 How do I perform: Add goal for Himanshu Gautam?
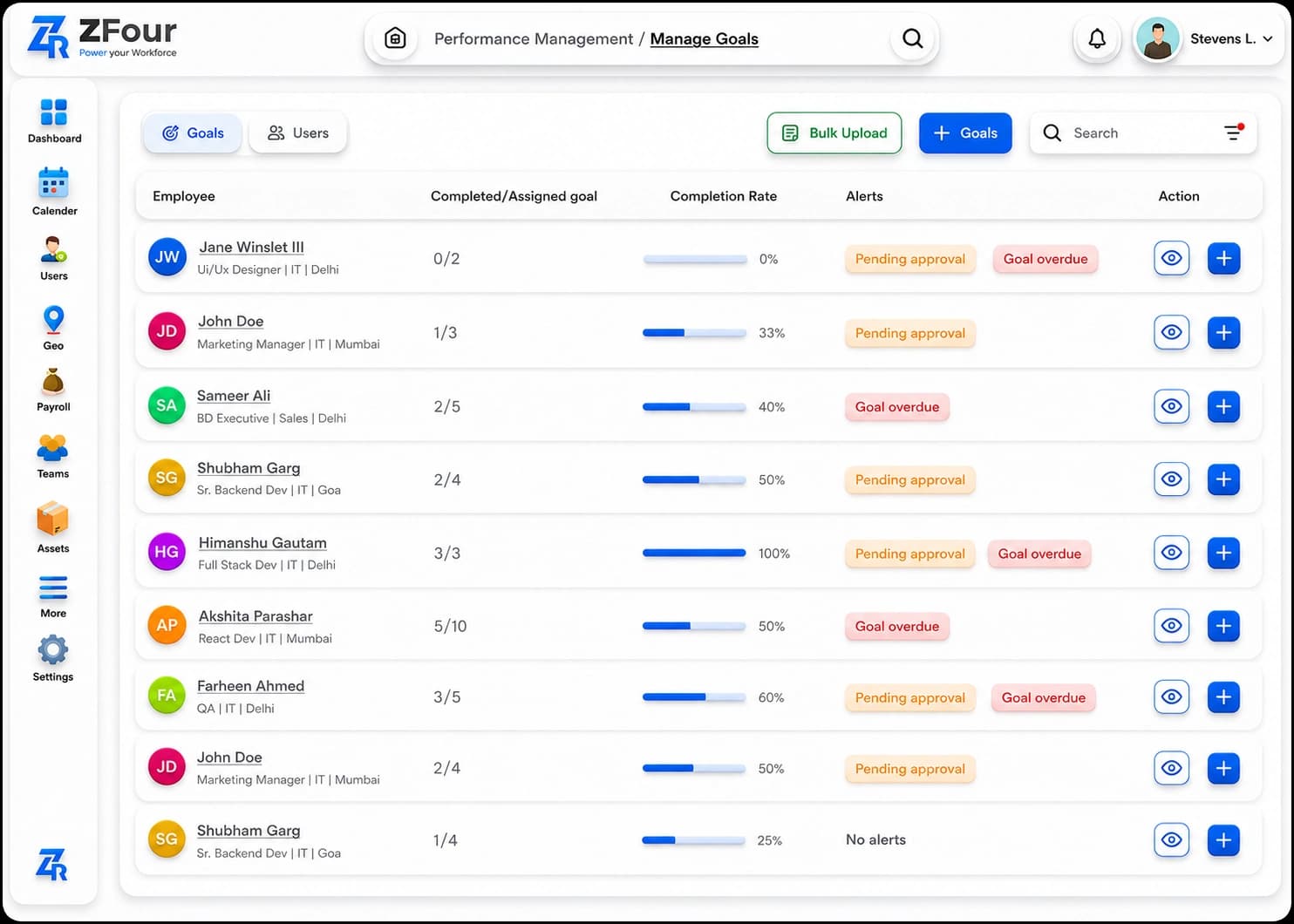1223,553
